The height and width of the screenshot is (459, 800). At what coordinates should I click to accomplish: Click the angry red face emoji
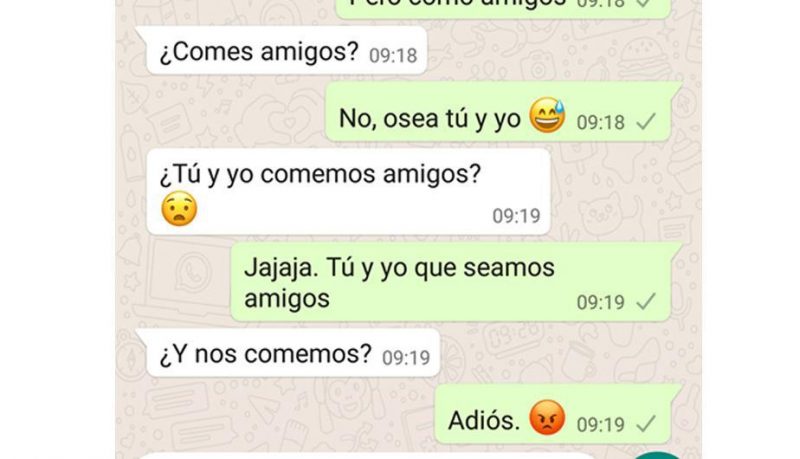[x=547, y=418]
